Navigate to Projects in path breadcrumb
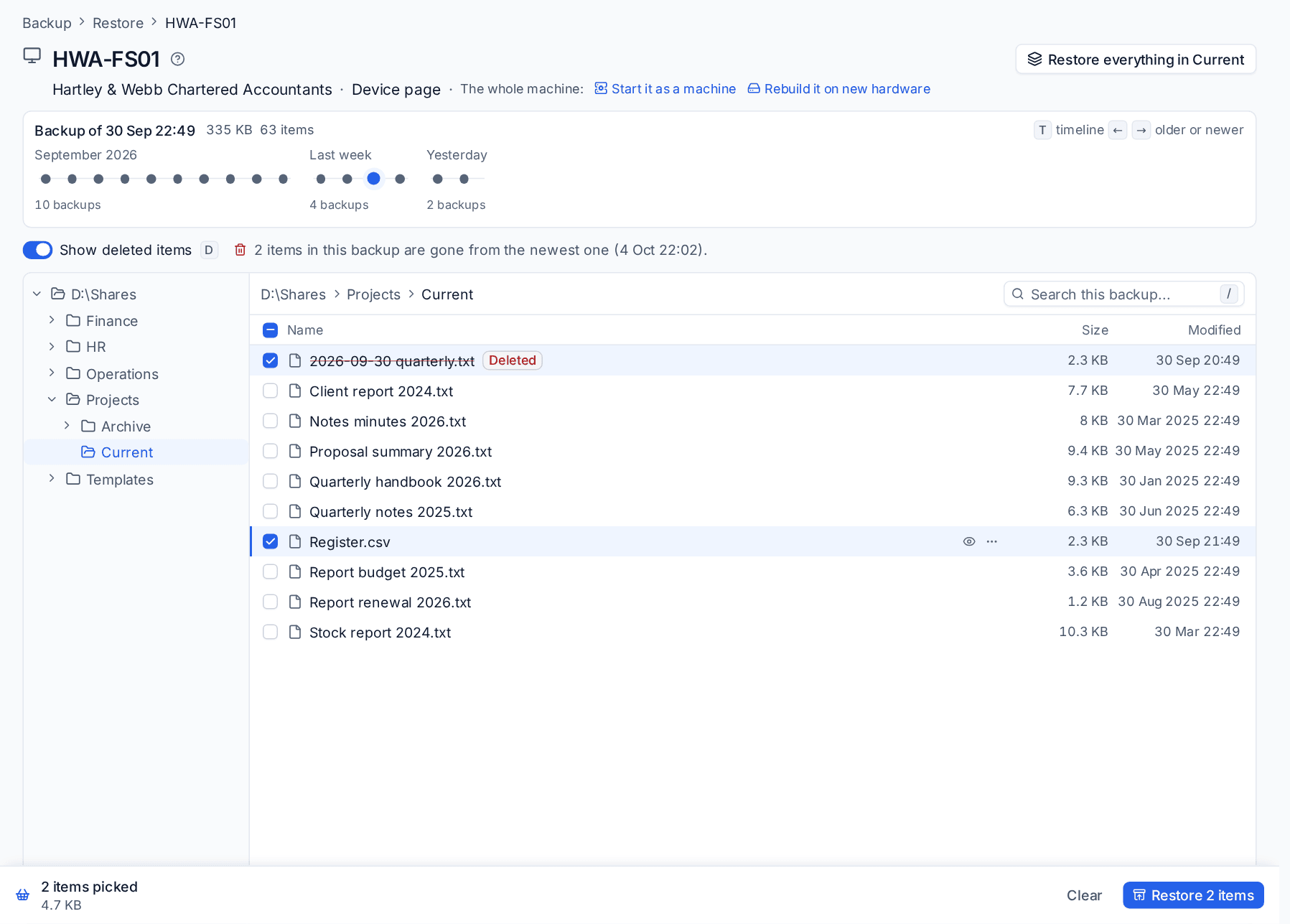The image size is (1290, 924). pyautogui.click(x=373, y=294)
